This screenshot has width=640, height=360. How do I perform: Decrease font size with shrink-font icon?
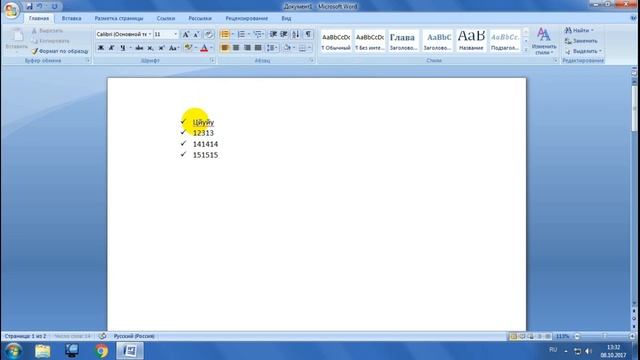[x=196, y=34]
